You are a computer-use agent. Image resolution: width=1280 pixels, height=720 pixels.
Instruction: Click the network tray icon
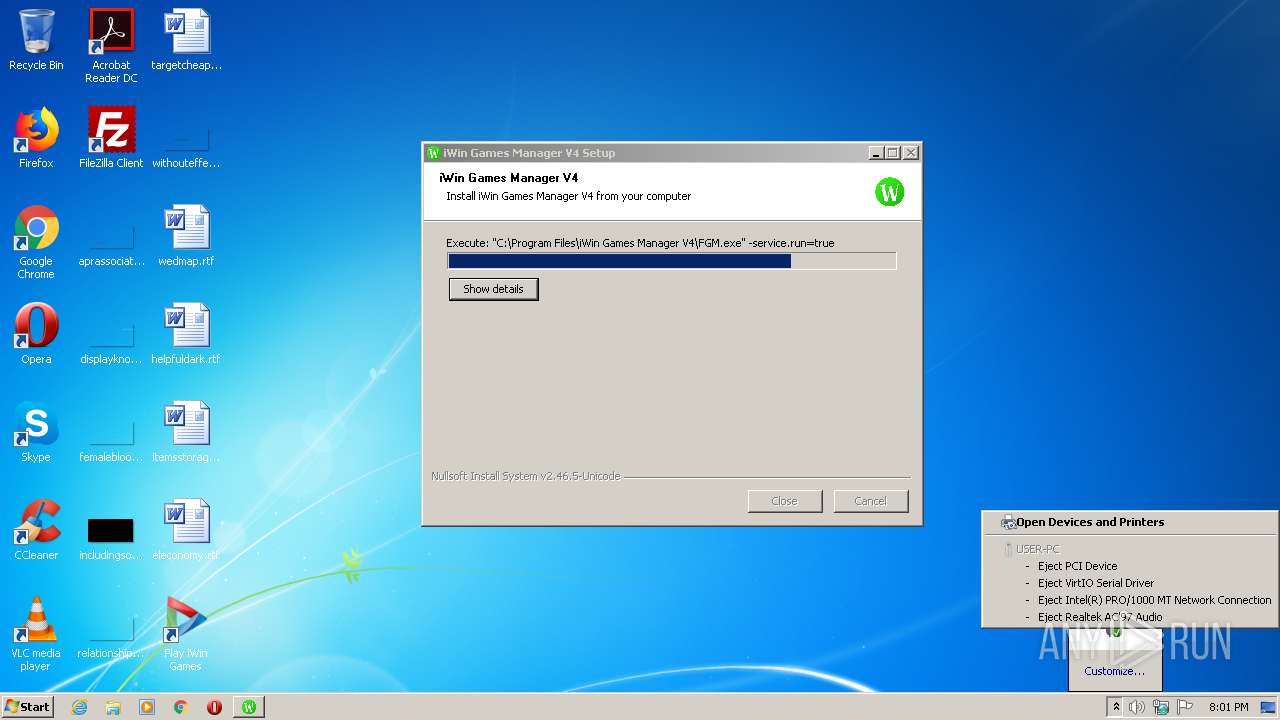[1161, 707]
